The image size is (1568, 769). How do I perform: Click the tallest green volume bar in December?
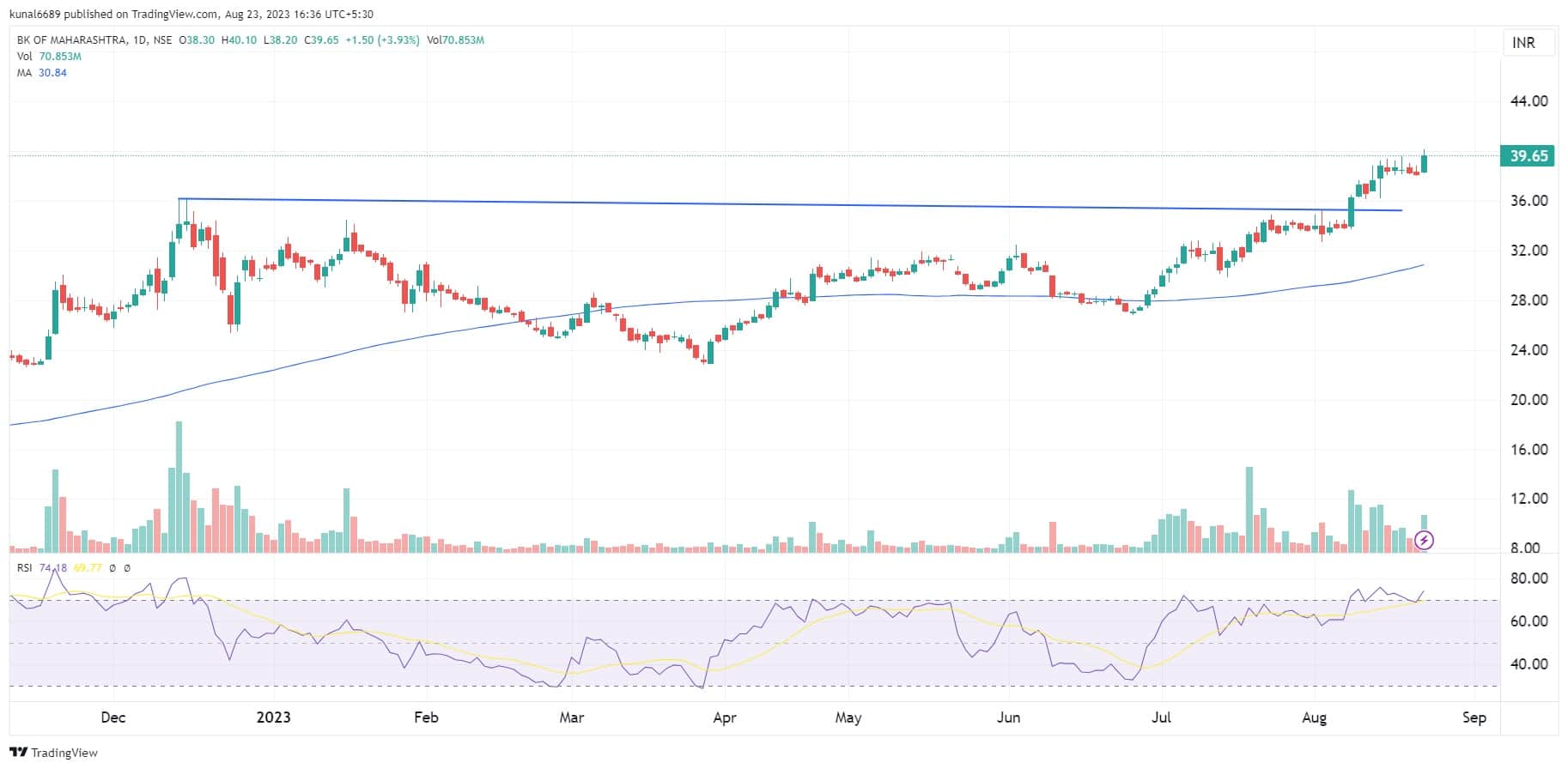pyautogui.click(x=179, y=486)
